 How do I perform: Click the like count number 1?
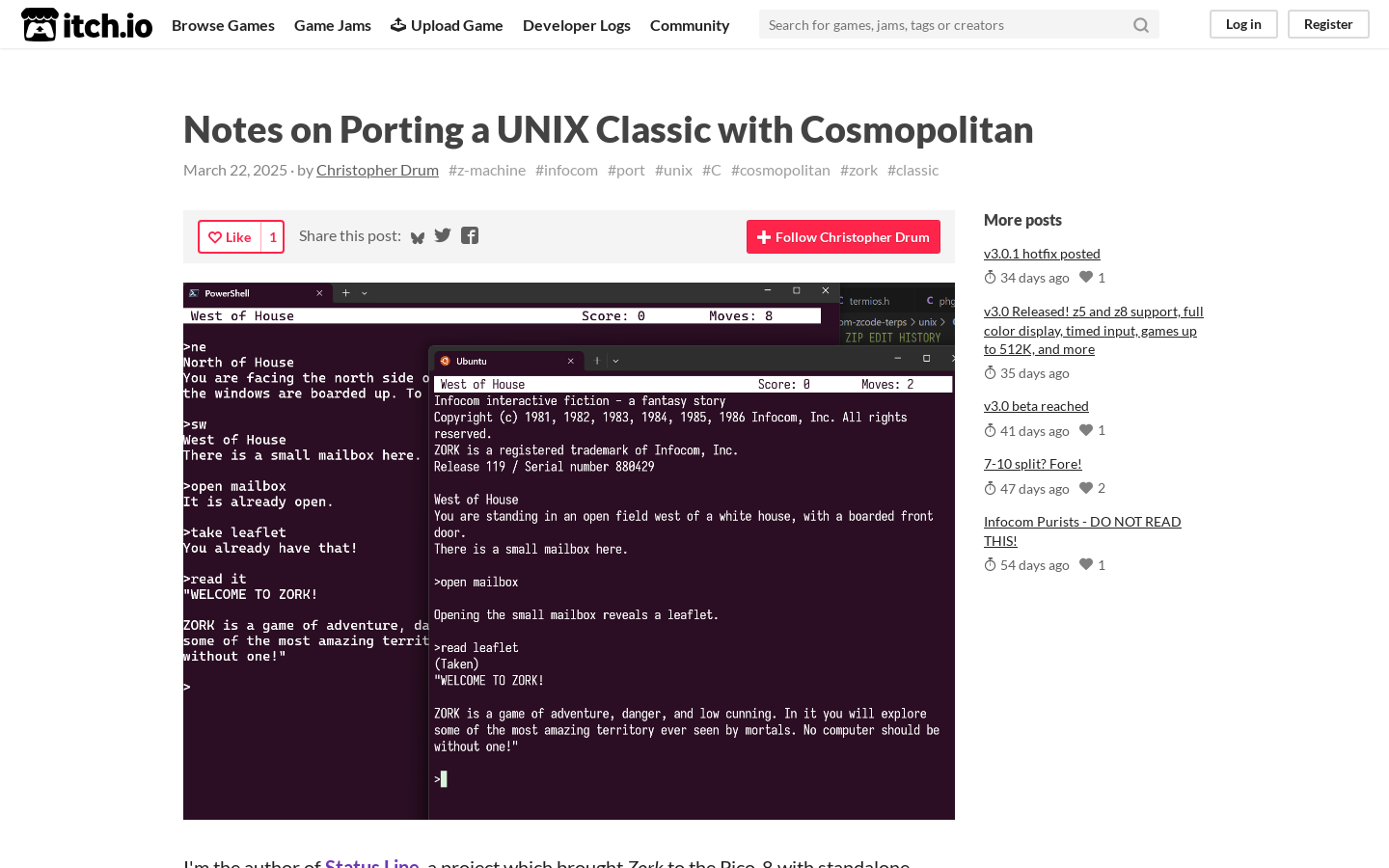point(273,237)
